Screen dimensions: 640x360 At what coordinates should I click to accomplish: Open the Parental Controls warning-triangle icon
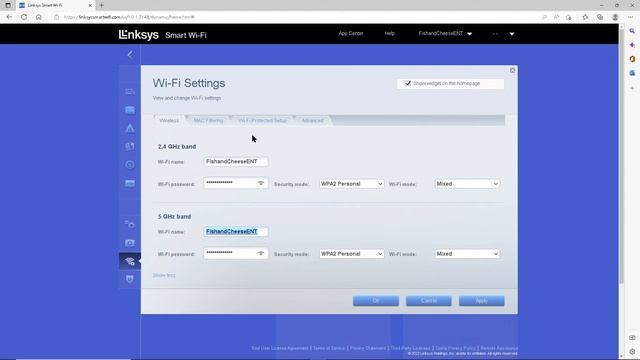(x=130, y=128)
